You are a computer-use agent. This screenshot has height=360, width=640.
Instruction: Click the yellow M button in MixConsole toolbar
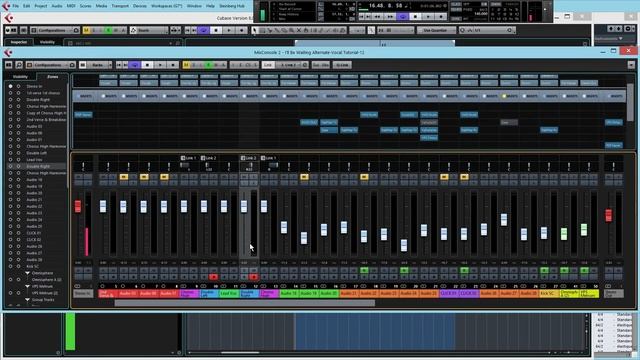coord(186,65)
